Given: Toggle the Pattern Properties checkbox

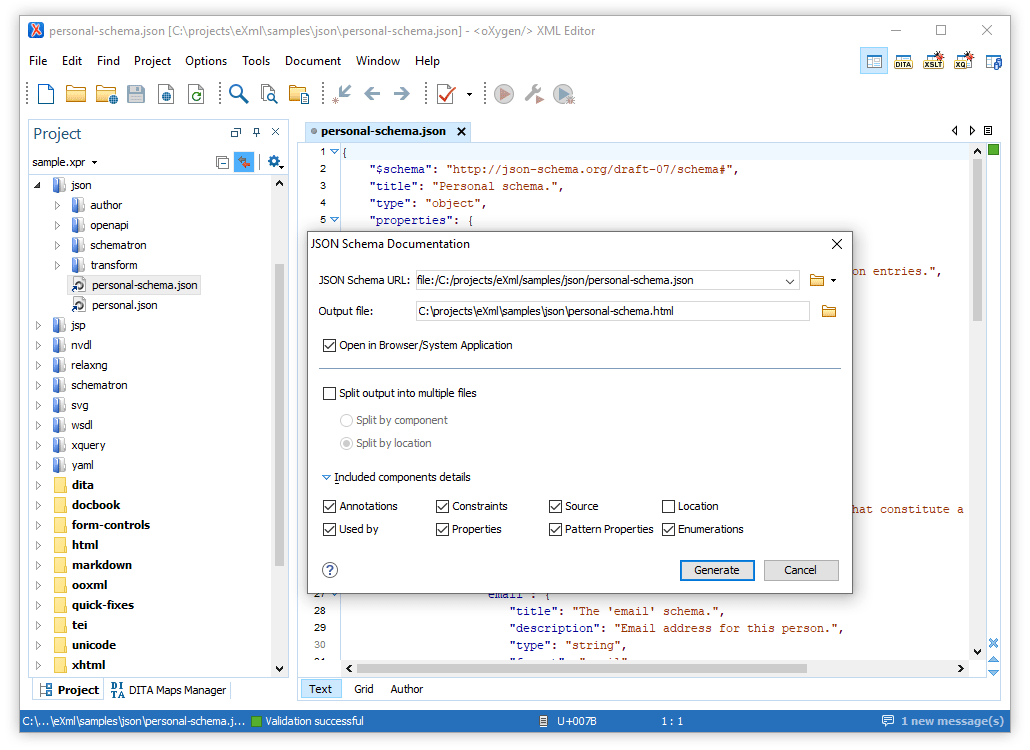Looking at the screenshot, I should 555,529.
